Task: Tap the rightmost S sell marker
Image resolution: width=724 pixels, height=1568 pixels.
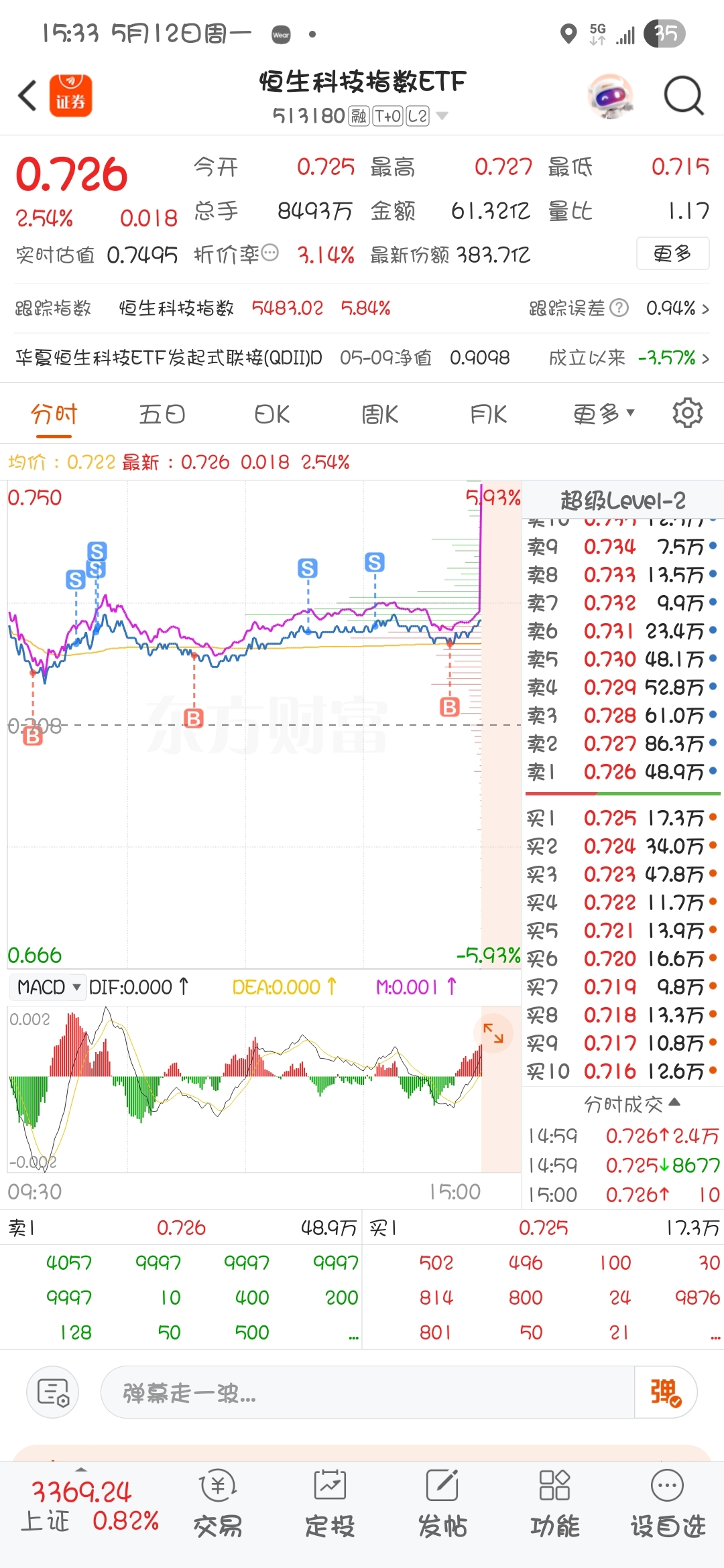Action: (375, 562)
